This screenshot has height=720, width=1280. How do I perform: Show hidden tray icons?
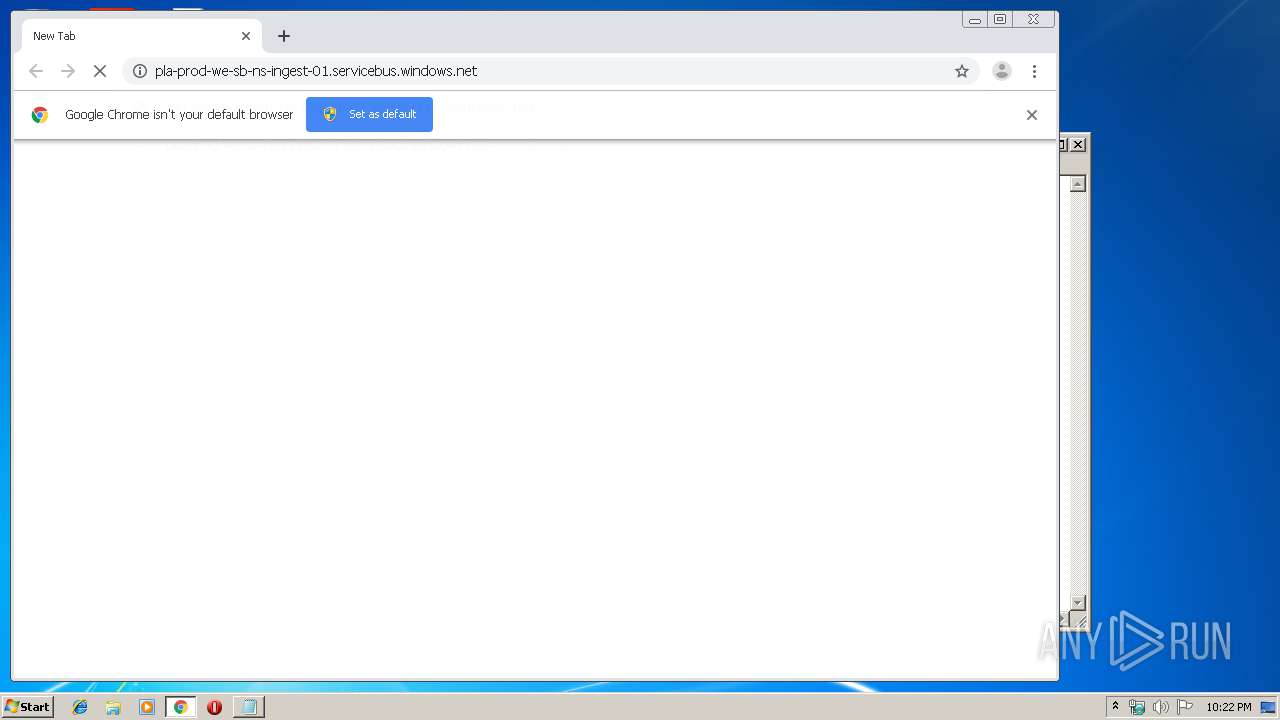[1115, 707]
